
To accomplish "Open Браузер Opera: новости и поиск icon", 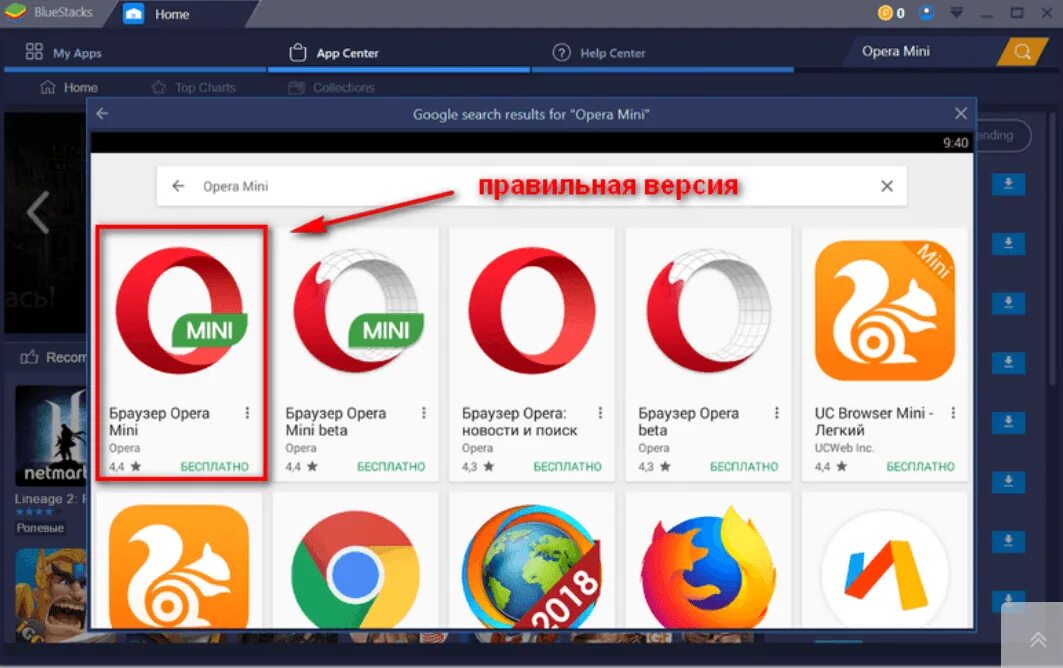I will [532, 311].
